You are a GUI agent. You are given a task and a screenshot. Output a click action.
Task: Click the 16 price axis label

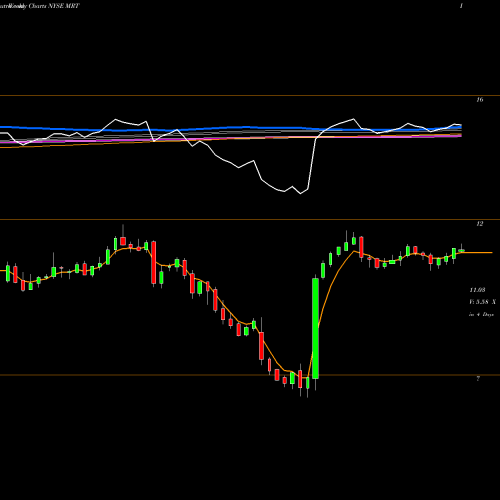tap(480, 100)
